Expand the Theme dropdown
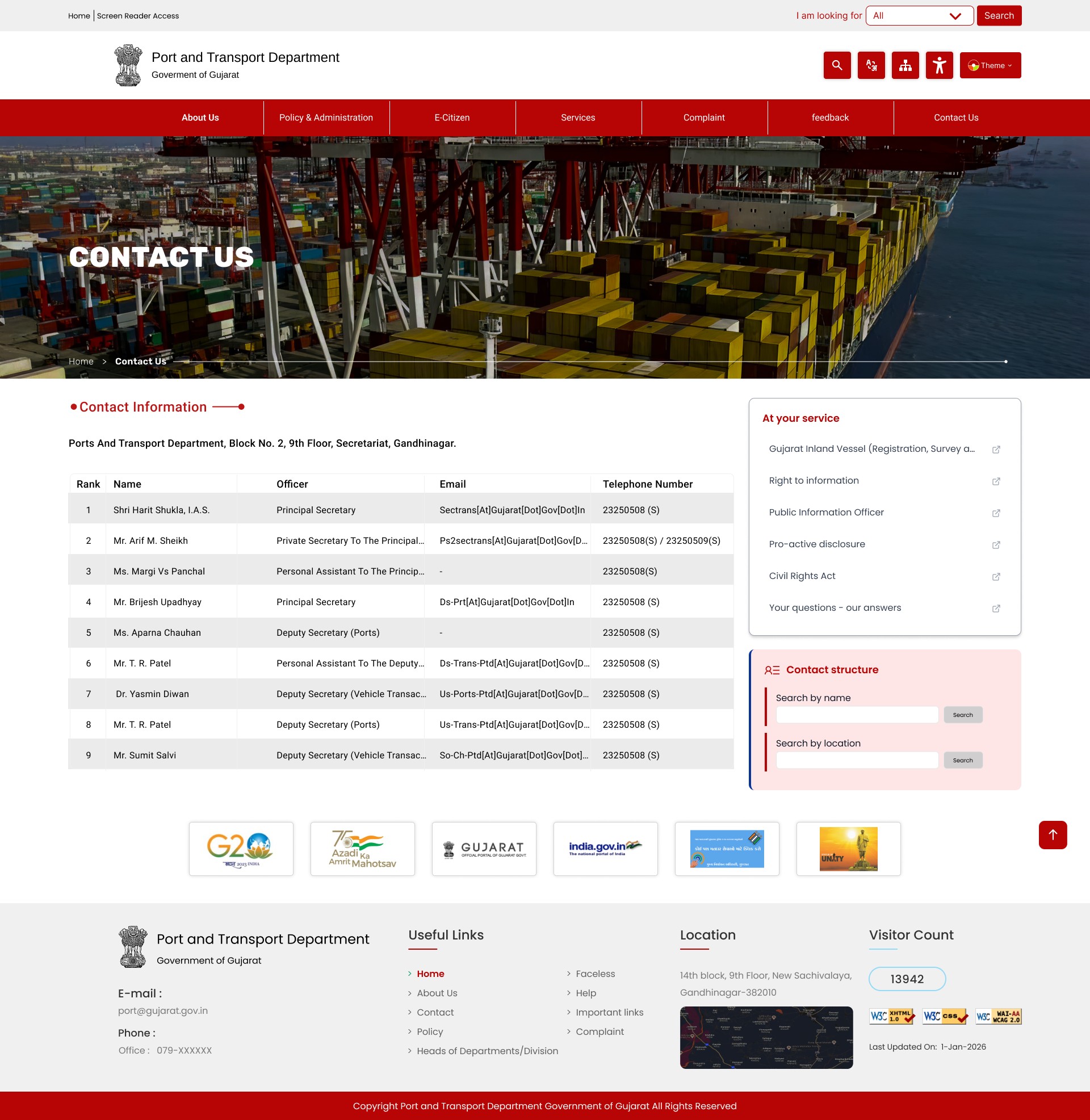The height and width of the screenshot is (1120, 1090). pos(990,65)
